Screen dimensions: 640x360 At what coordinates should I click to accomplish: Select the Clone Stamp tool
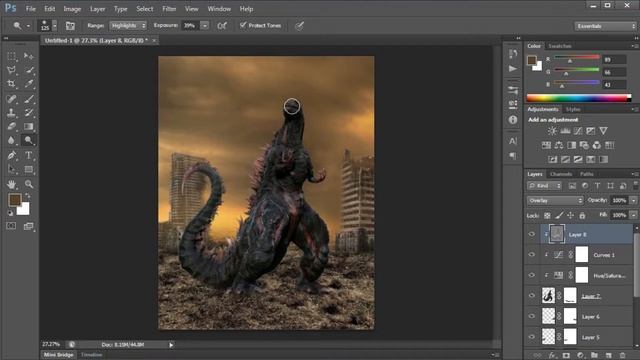[11, 112]
